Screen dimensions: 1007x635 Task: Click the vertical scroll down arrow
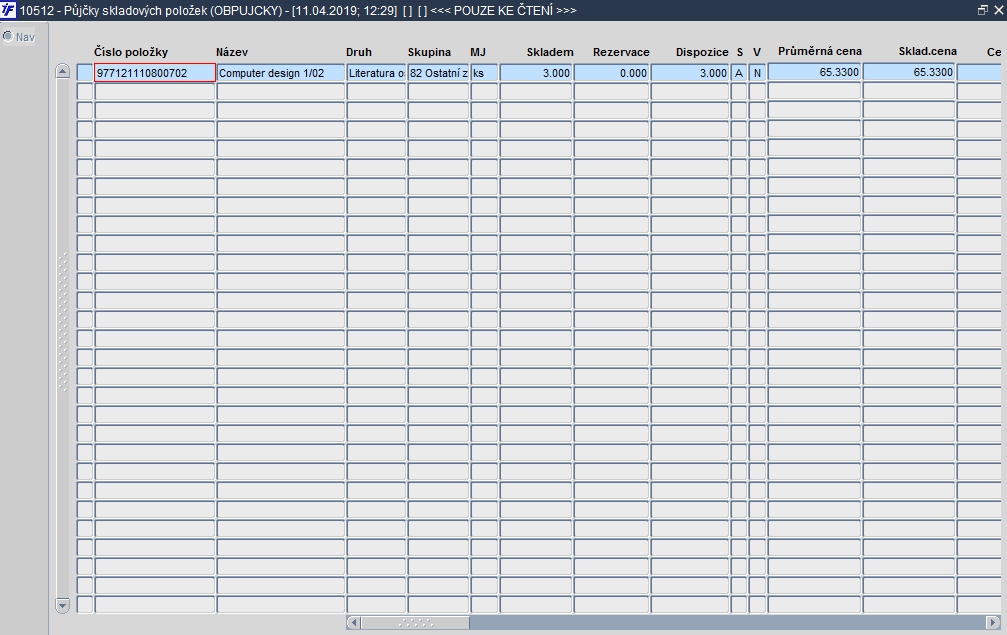pos(62,605)
